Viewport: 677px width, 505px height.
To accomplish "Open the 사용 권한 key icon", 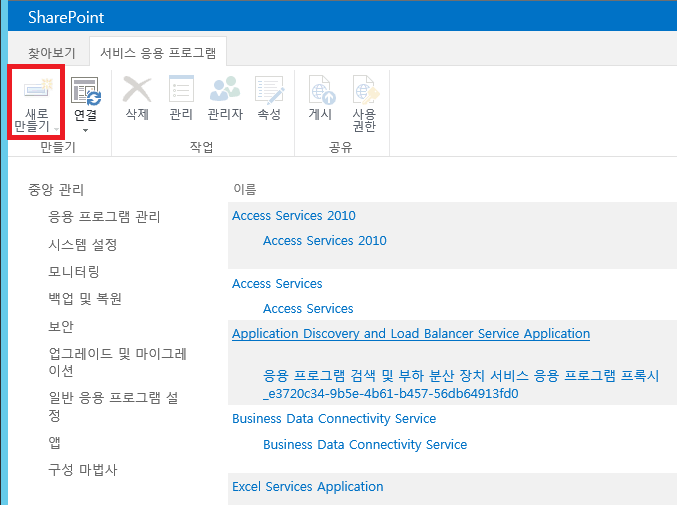I will tap(365, 89).
